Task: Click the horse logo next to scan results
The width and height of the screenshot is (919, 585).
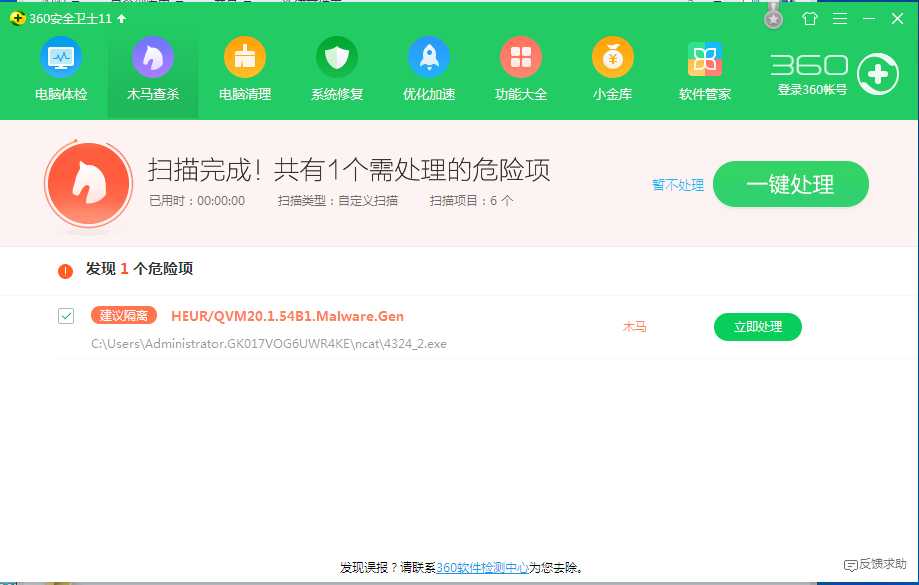Action: tap(88, 184)
